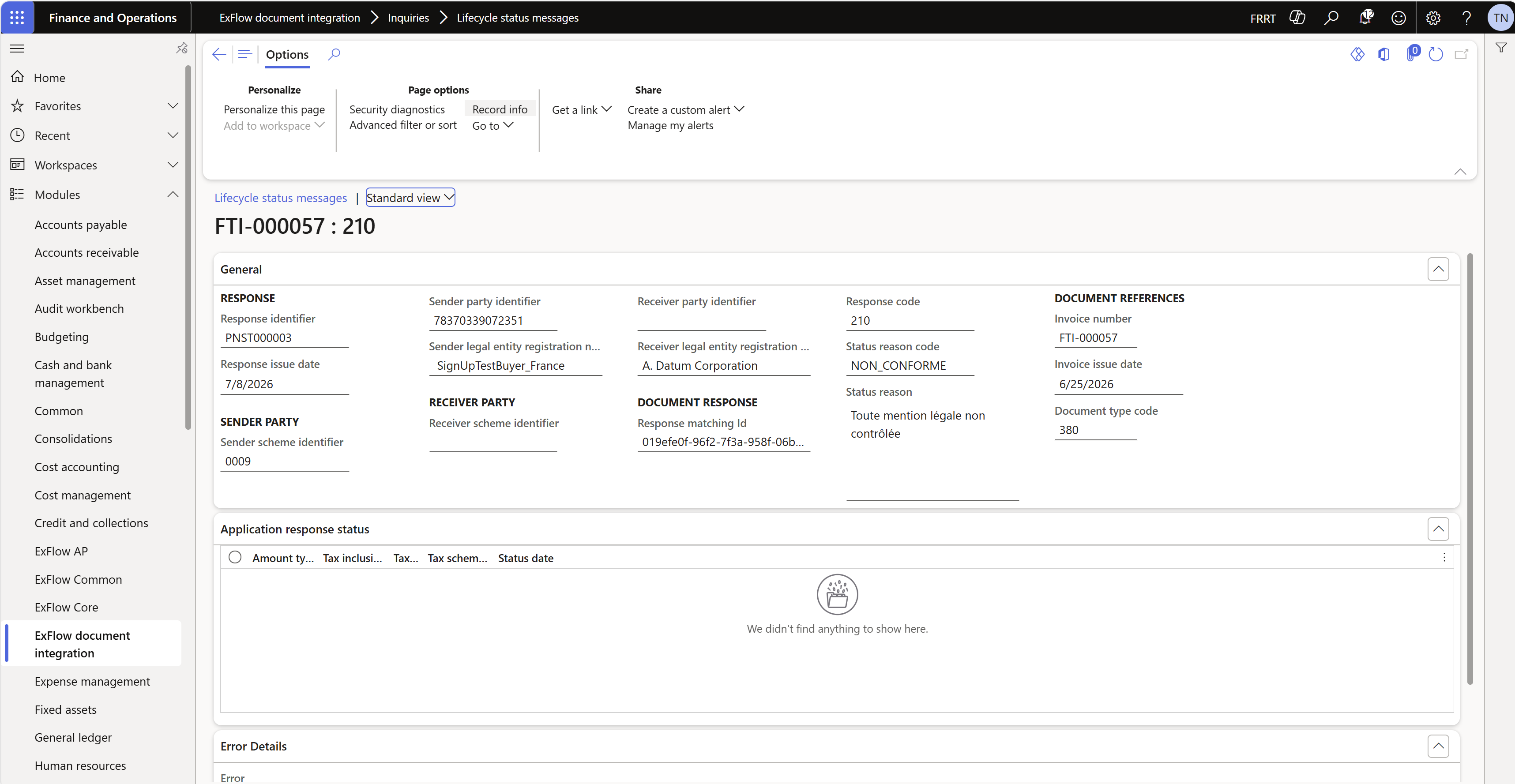Click the back arrow icon

pos(219,54)
